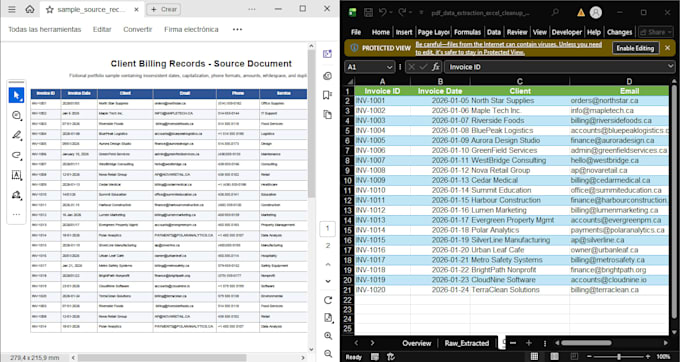The image size is (680, 362).
Task: Save the Excel workbook with floppy icon
Action: 368,13
